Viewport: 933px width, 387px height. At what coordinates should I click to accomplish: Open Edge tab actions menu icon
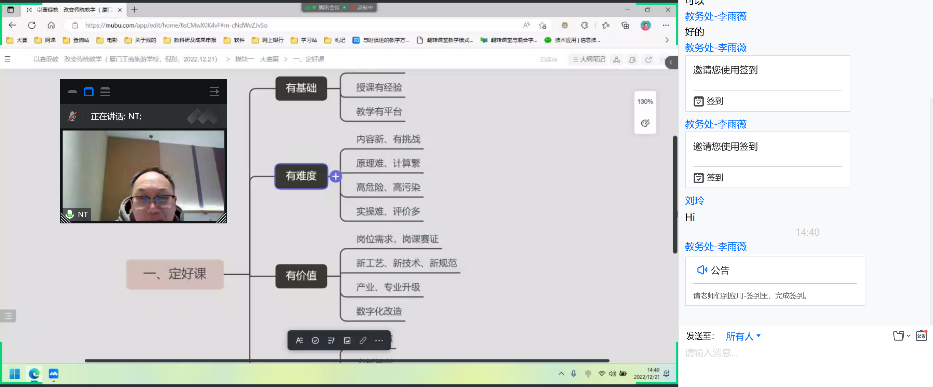tap(11, 10)
